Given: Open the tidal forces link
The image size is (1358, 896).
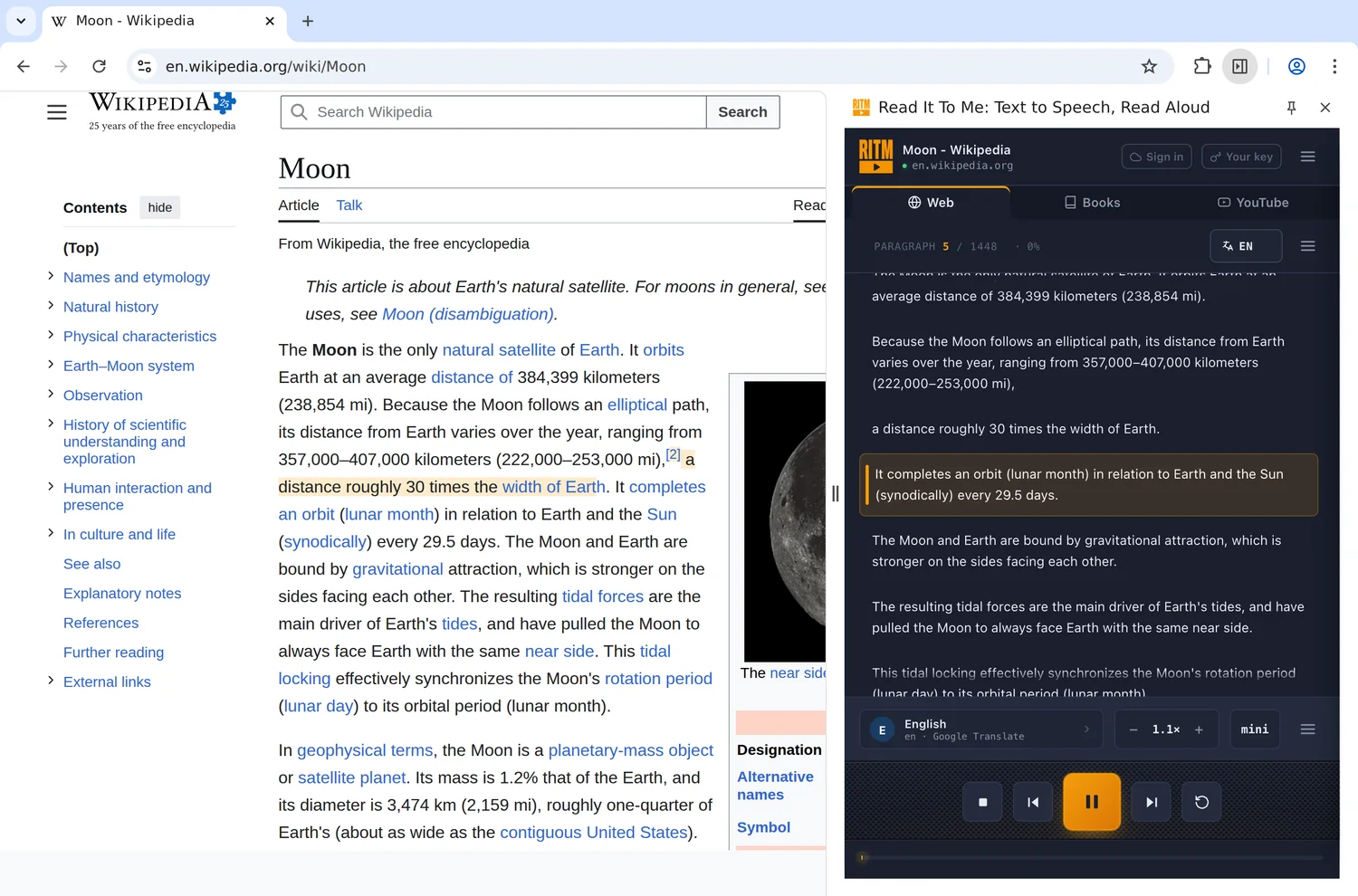Looking at the screenshot, I should 603,596.
